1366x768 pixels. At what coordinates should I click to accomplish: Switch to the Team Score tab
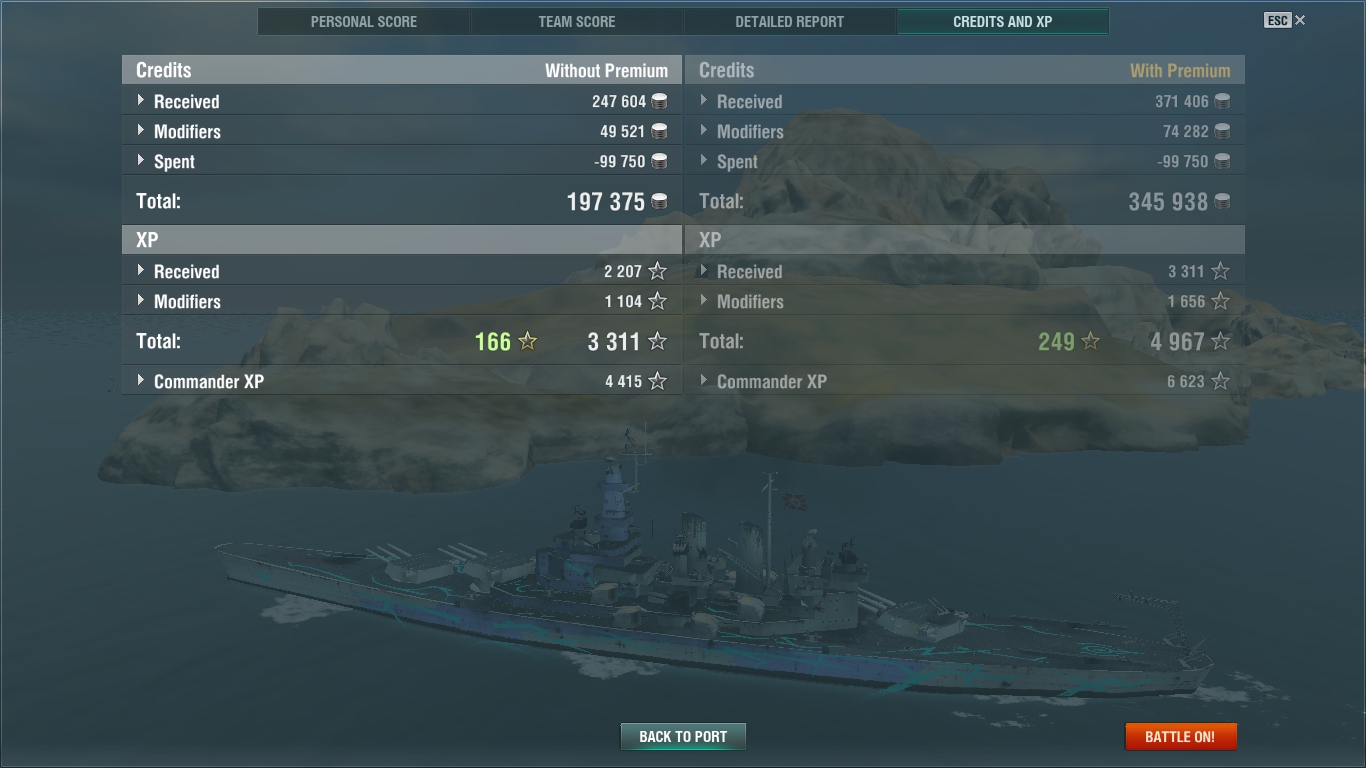(x=577, y=22)
